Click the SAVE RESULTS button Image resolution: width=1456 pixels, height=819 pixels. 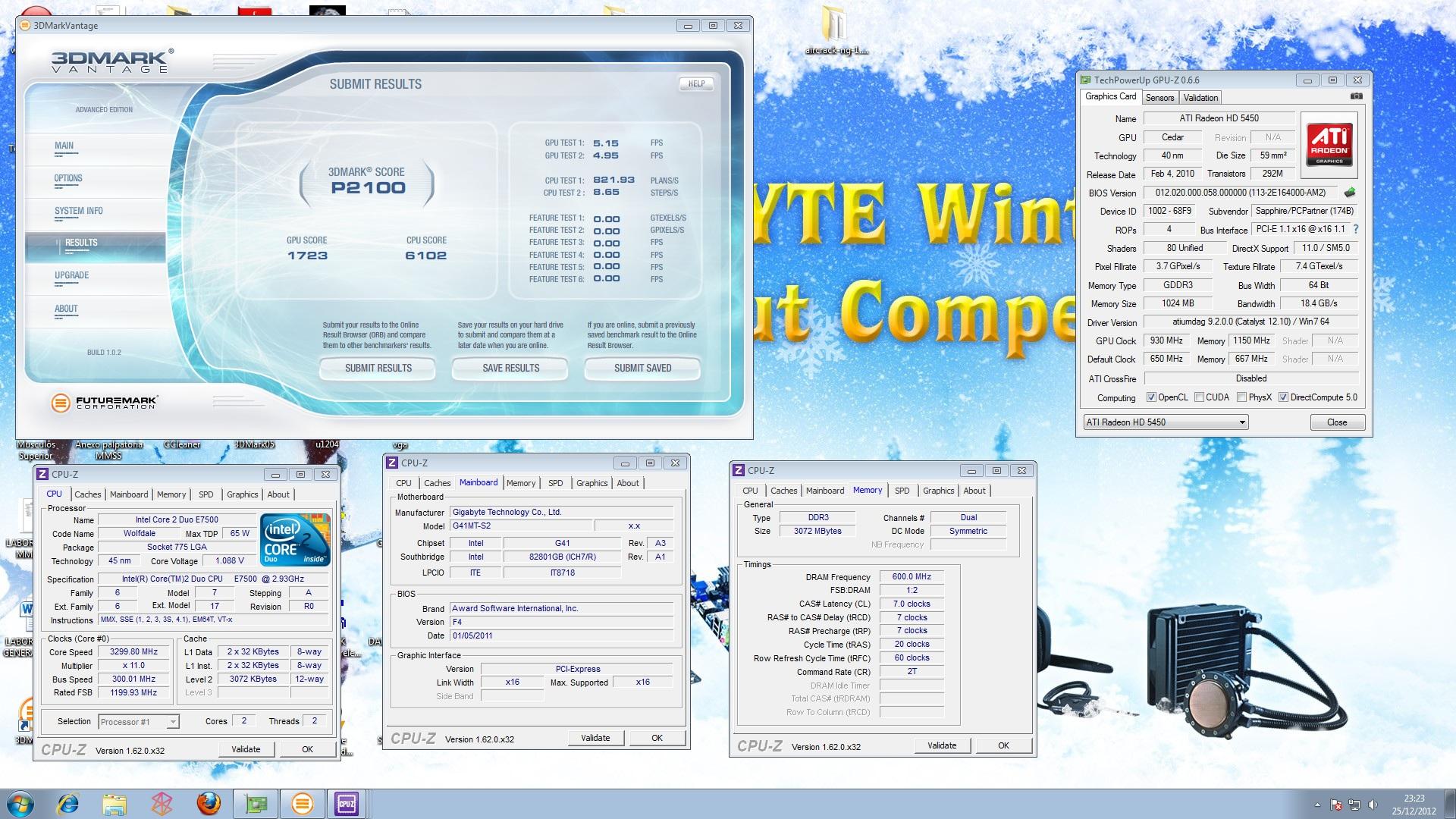[x=510, y=369]
